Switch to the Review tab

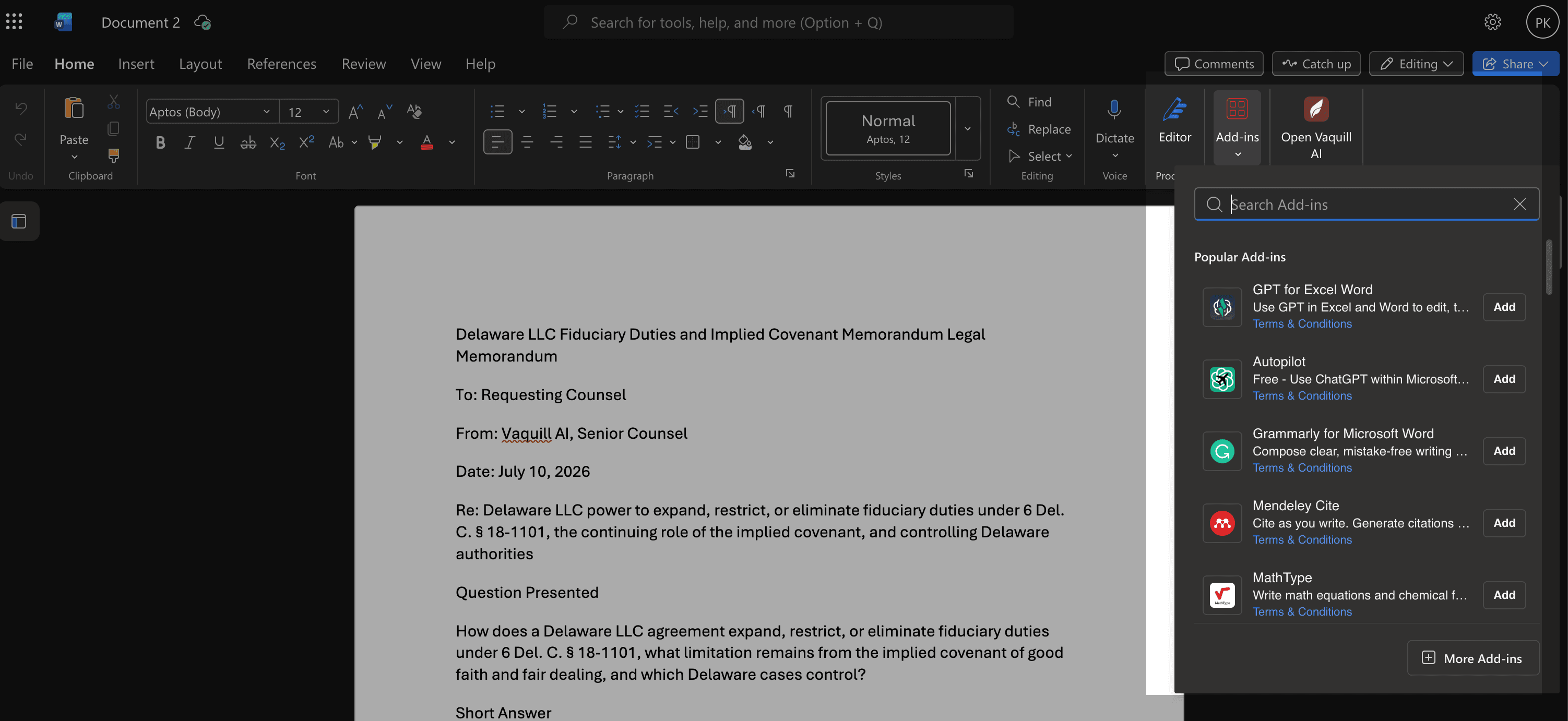pos(363,63)
